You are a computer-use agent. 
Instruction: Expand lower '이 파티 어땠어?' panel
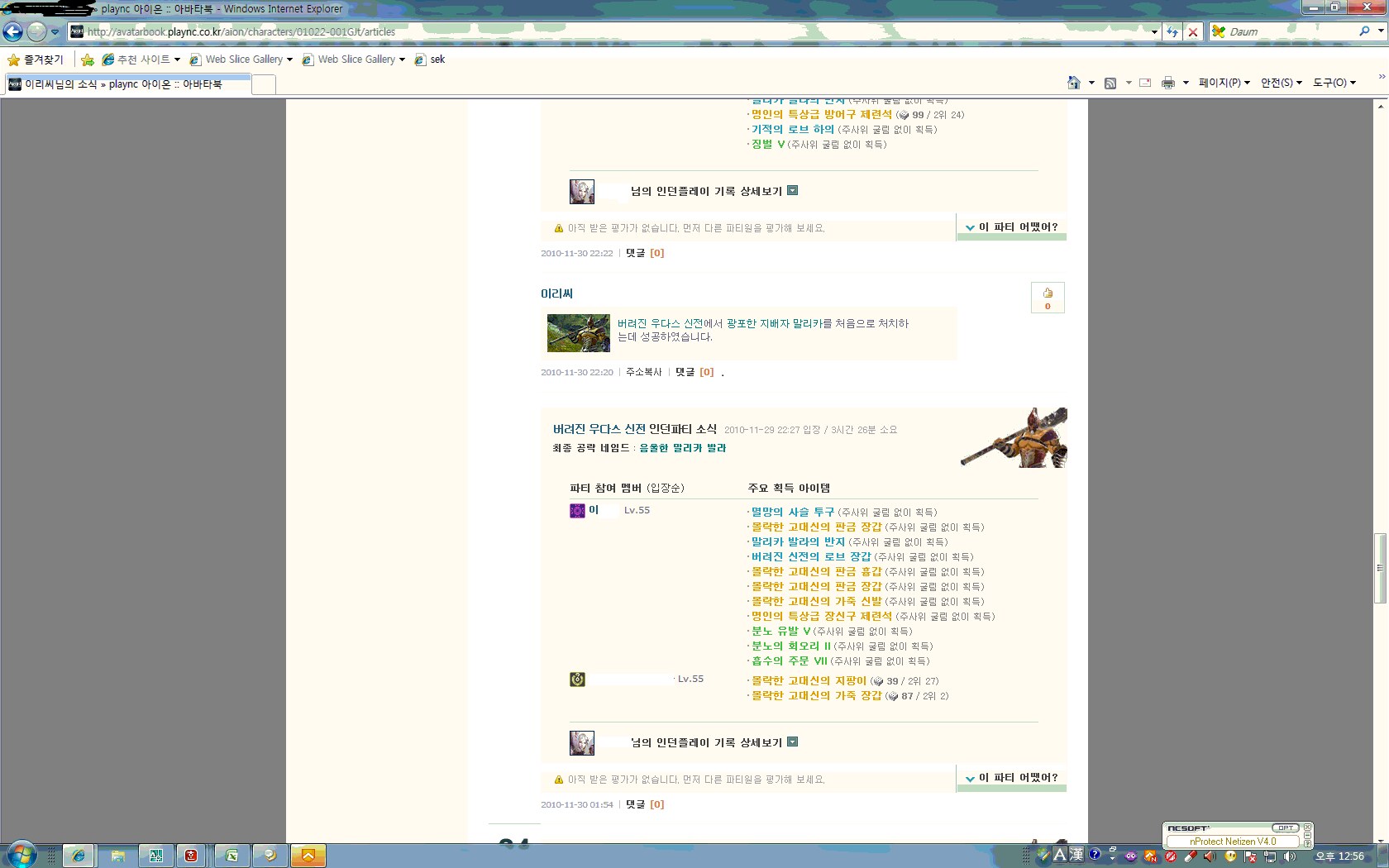pos(1011,778)
